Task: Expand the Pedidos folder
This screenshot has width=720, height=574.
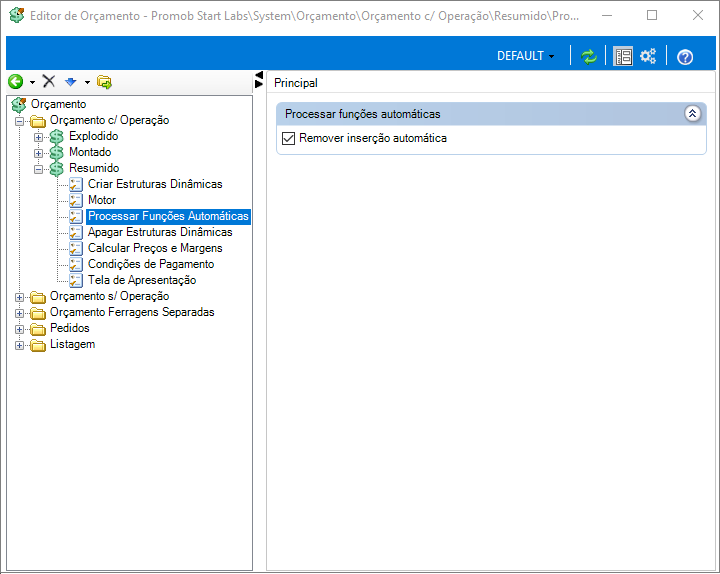Action: pyautogui.click(x=19, y=329)
